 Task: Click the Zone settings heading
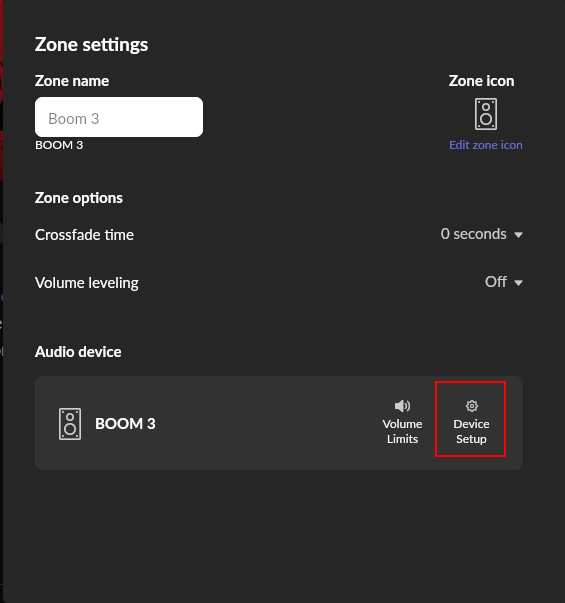pyautogui.click(x=92, y=45)
